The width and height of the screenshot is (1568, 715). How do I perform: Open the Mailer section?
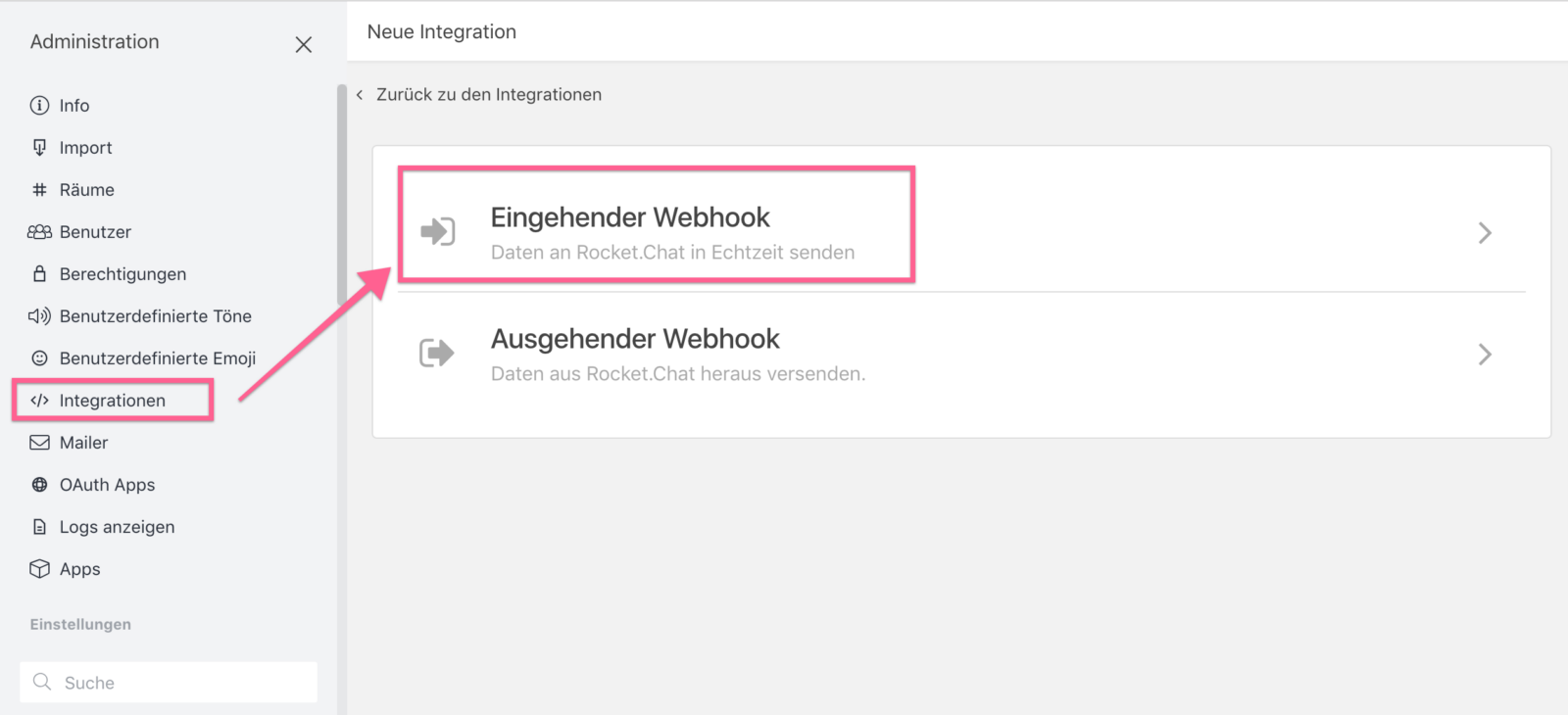click(x=84, y=442)
